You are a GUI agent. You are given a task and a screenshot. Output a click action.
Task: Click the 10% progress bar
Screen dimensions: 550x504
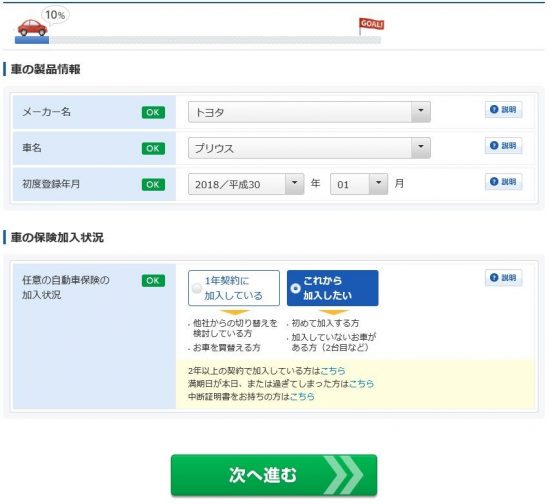198,40
